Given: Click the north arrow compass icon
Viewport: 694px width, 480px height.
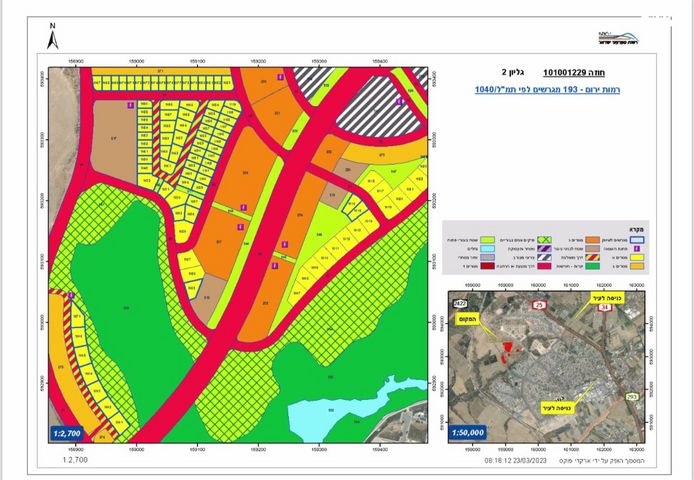Looking at the screenshot, I should [x=52, y=39].
